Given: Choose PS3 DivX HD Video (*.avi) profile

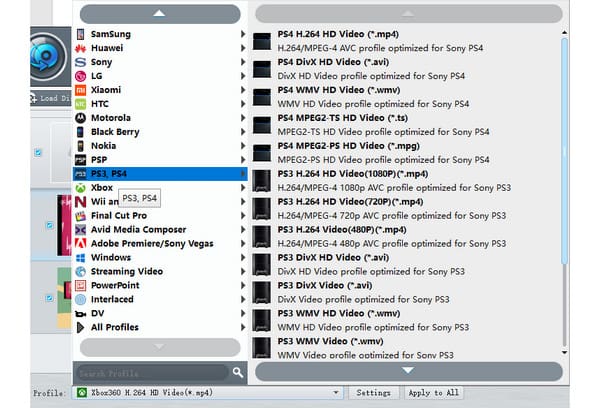Looking at the screenshot, I should tap(406, 264).
